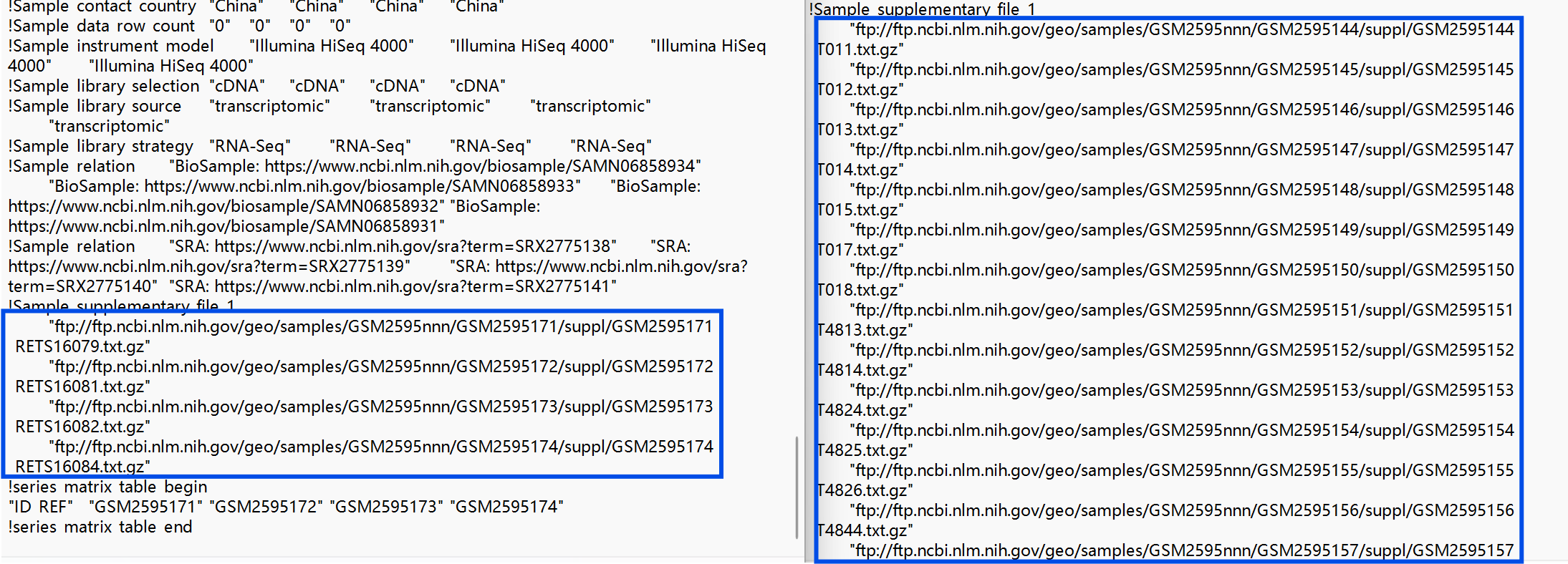This screenshot has width=1568, height=564.
Task: Click the FTP path ending GSM2595148
Action: pos(1185,190)
